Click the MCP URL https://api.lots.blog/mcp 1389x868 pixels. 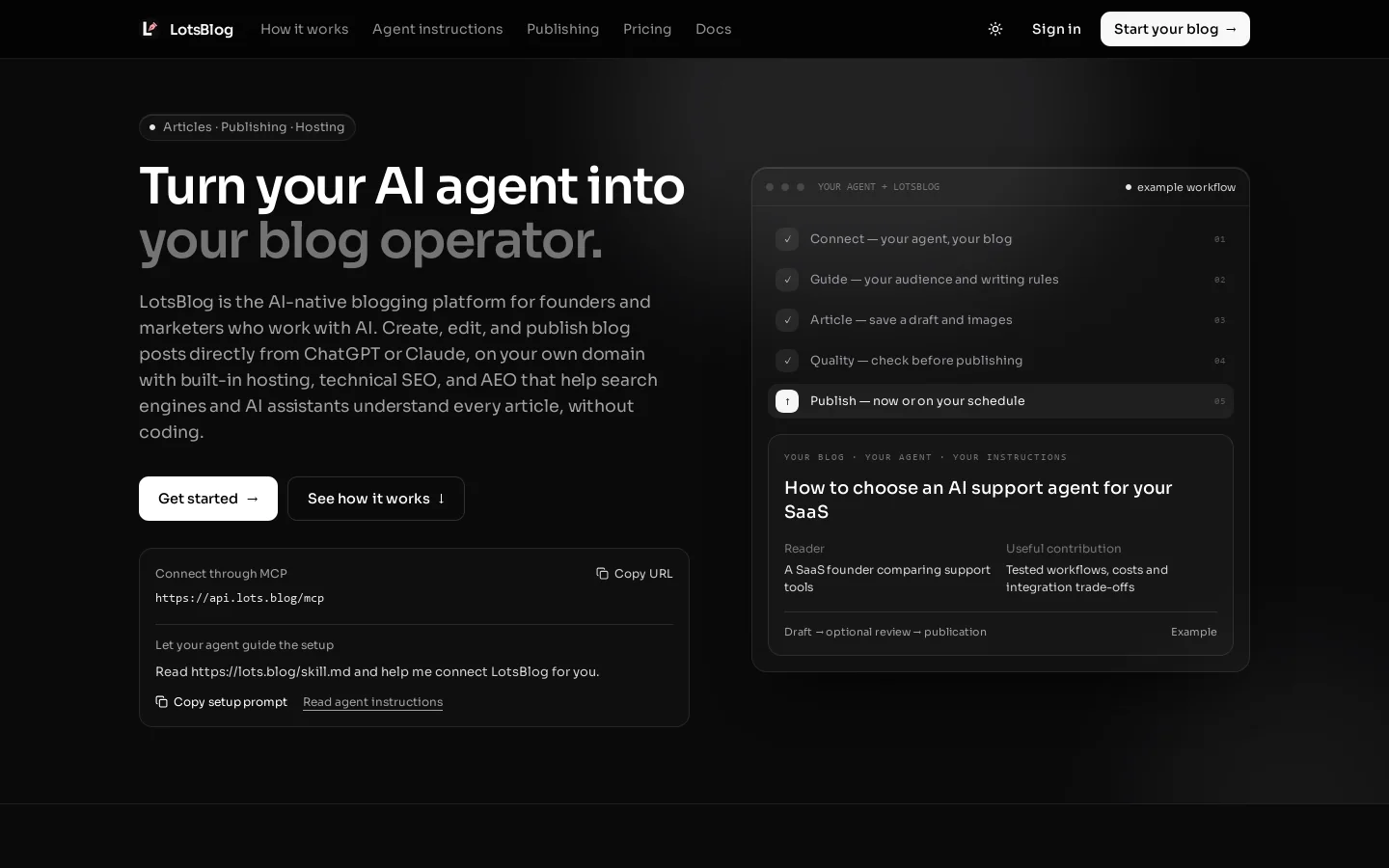(240, 598)
